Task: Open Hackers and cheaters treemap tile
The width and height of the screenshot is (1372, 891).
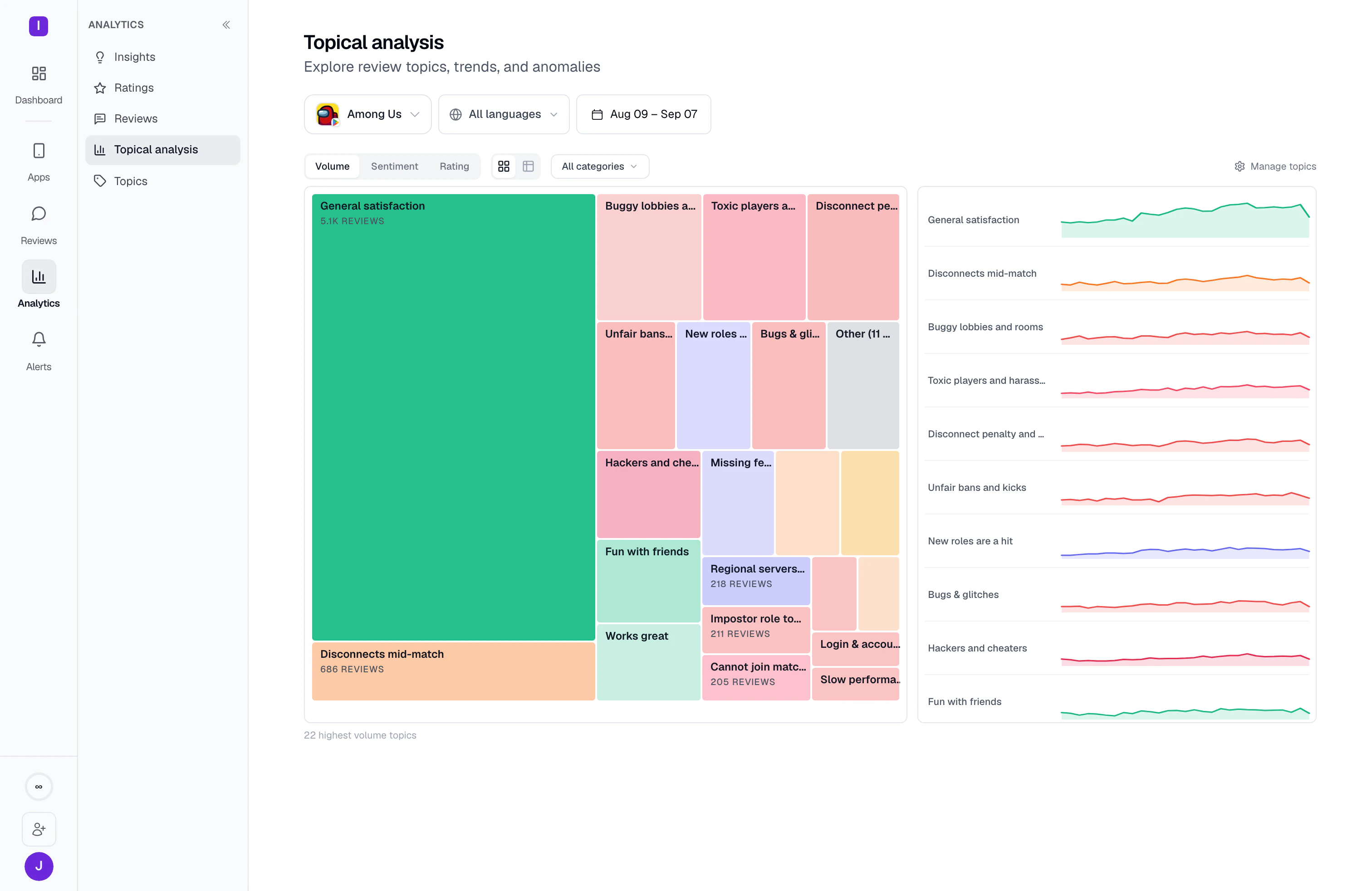Action: (x=648, y=494)
